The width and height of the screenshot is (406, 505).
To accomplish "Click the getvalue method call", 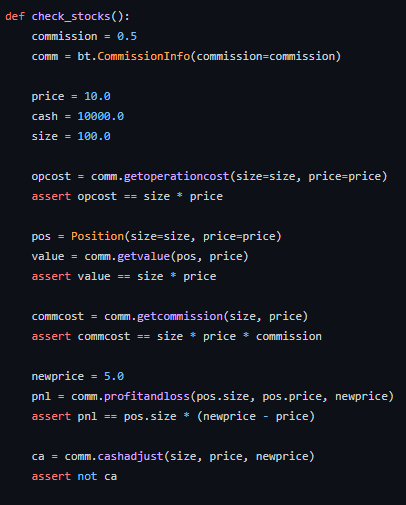I will (x=144, y=256).
